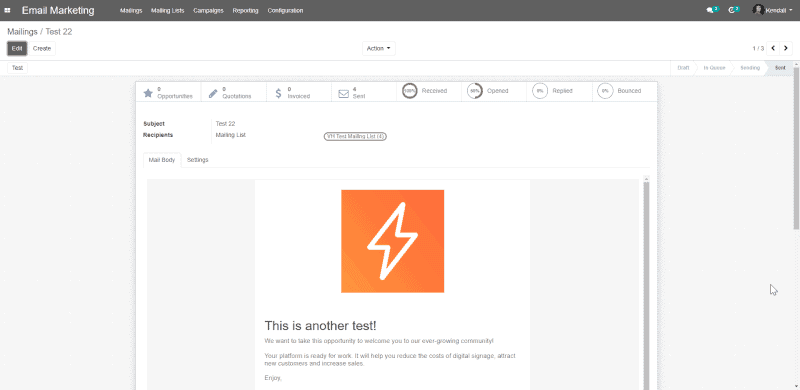This screenshot has height=390, width=800.
Task: Go to previous record arrow
Action: pos(773,48)
